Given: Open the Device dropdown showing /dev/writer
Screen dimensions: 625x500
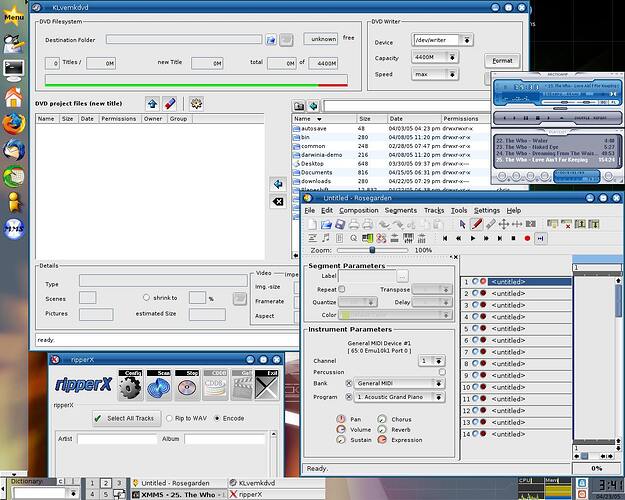Looking at the screenshot, I should point(442,40).
